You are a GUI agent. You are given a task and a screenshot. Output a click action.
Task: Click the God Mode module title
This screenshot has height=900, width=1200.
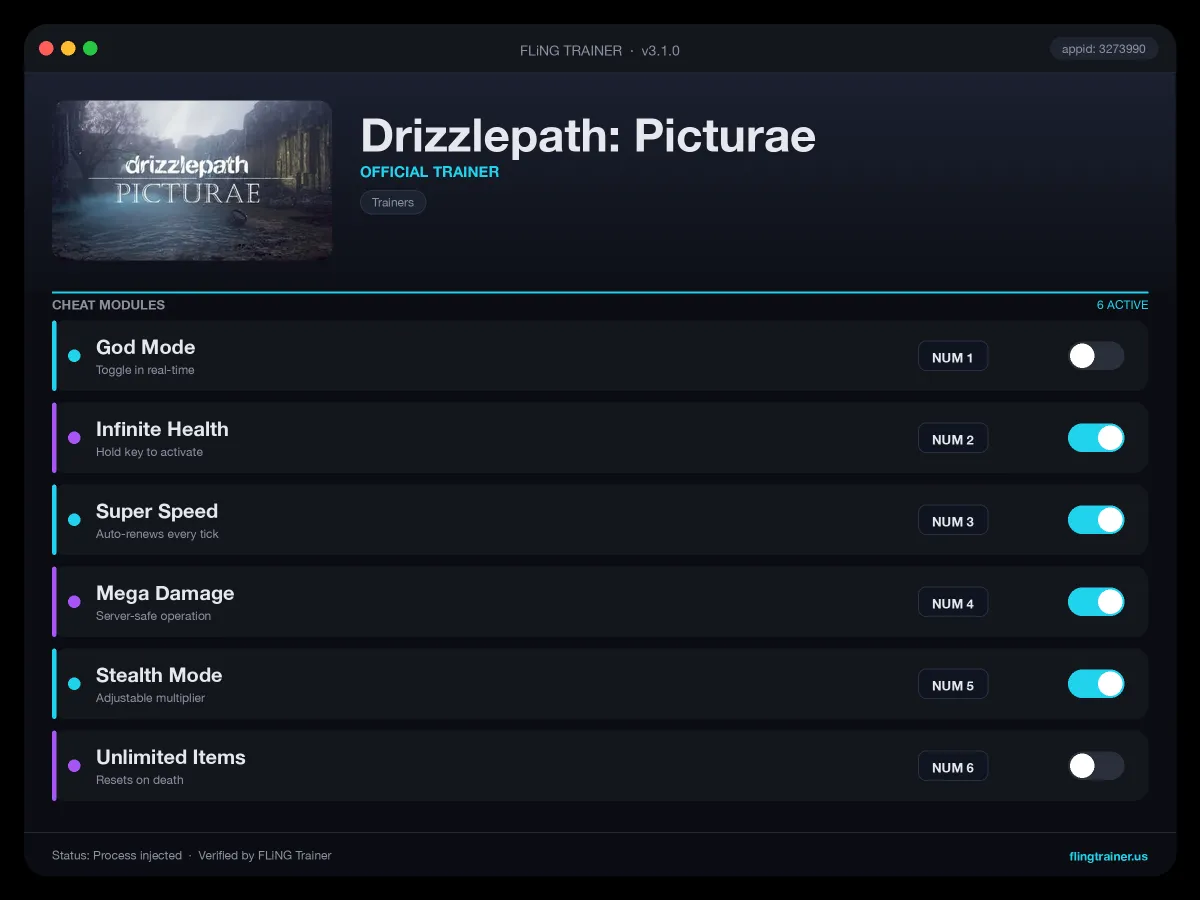(x=146, y=347)
